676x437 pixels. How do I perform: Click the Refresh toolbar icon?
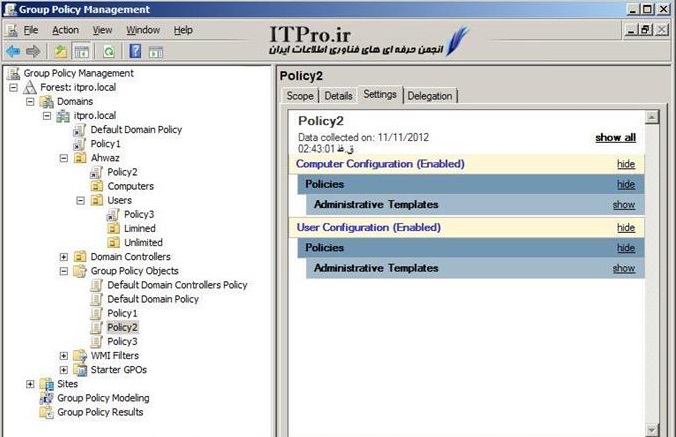coord(108,51)
